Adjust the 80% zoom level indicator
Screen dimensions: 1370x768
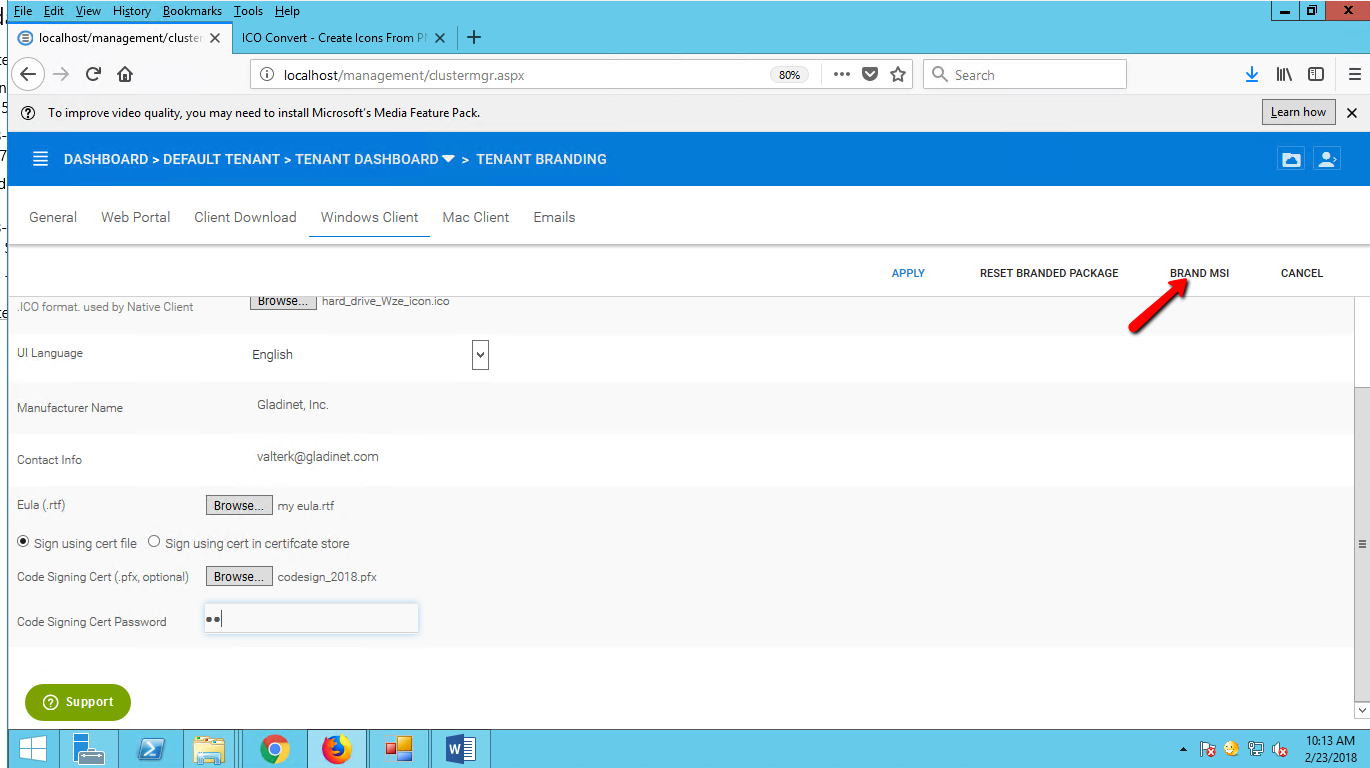[x=789, y=75]
